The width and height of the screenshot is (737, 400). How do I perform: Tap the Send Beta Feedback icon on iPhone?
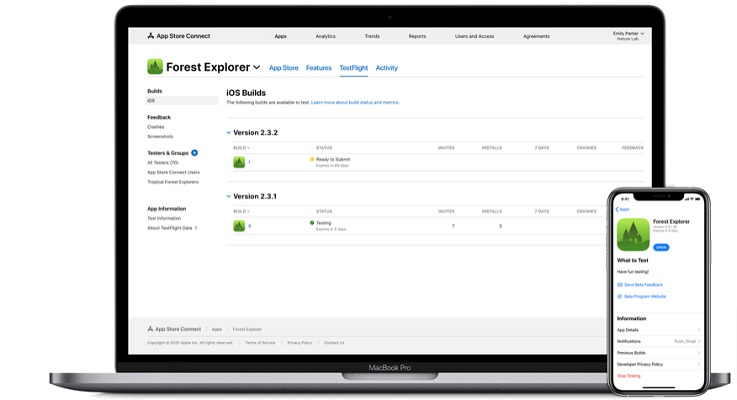[619, 285]
